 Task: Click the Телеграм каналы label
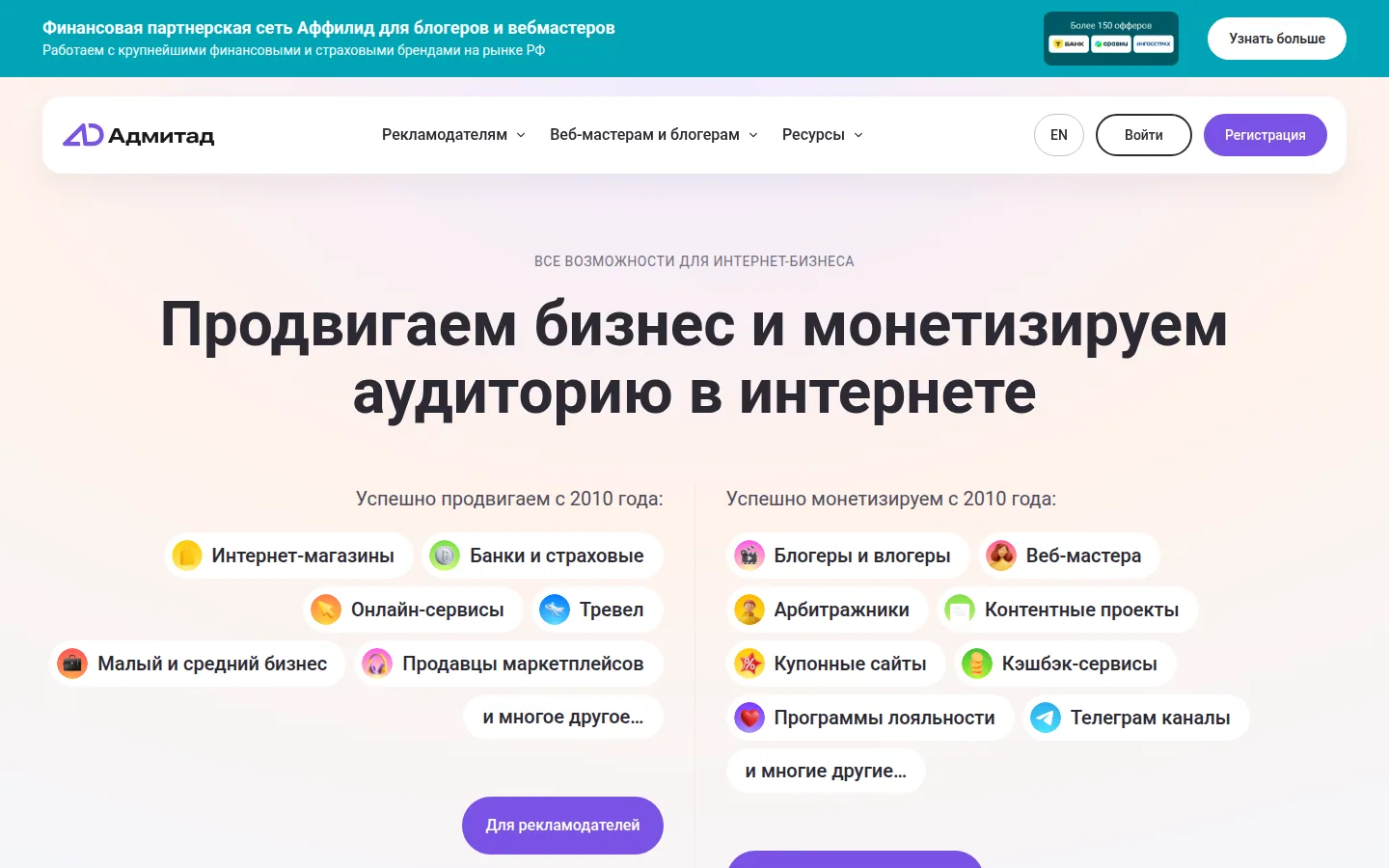click(x=1150, y=718)
